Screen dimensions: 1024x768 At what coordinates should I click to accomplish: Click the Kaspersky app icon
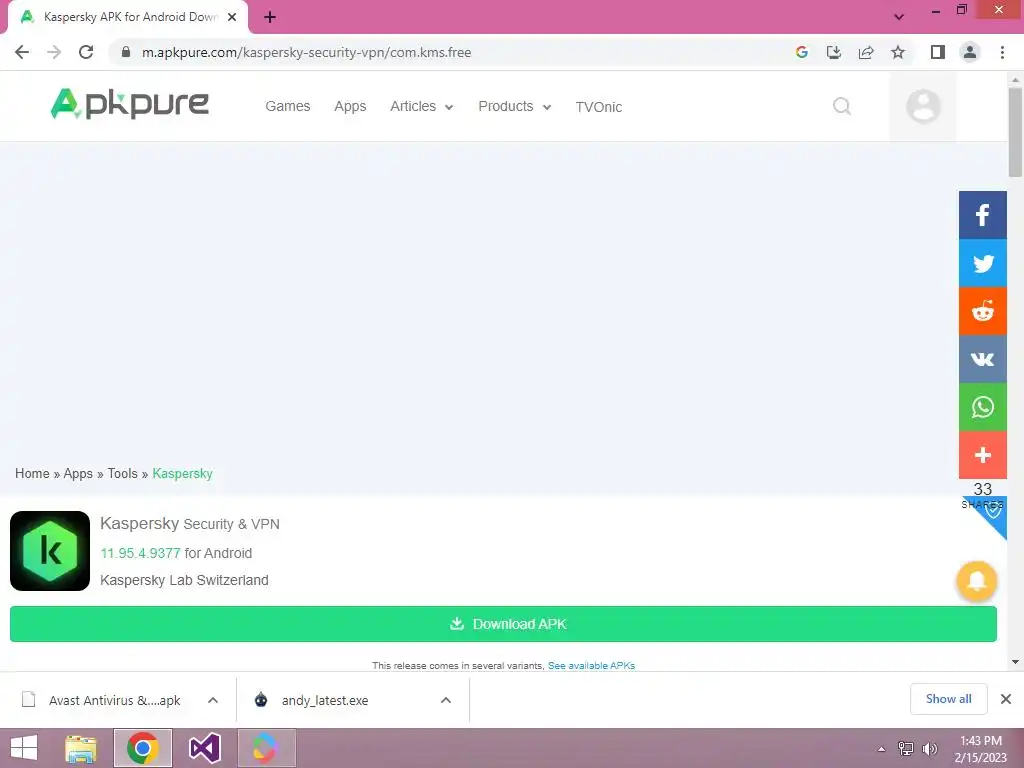50,551
